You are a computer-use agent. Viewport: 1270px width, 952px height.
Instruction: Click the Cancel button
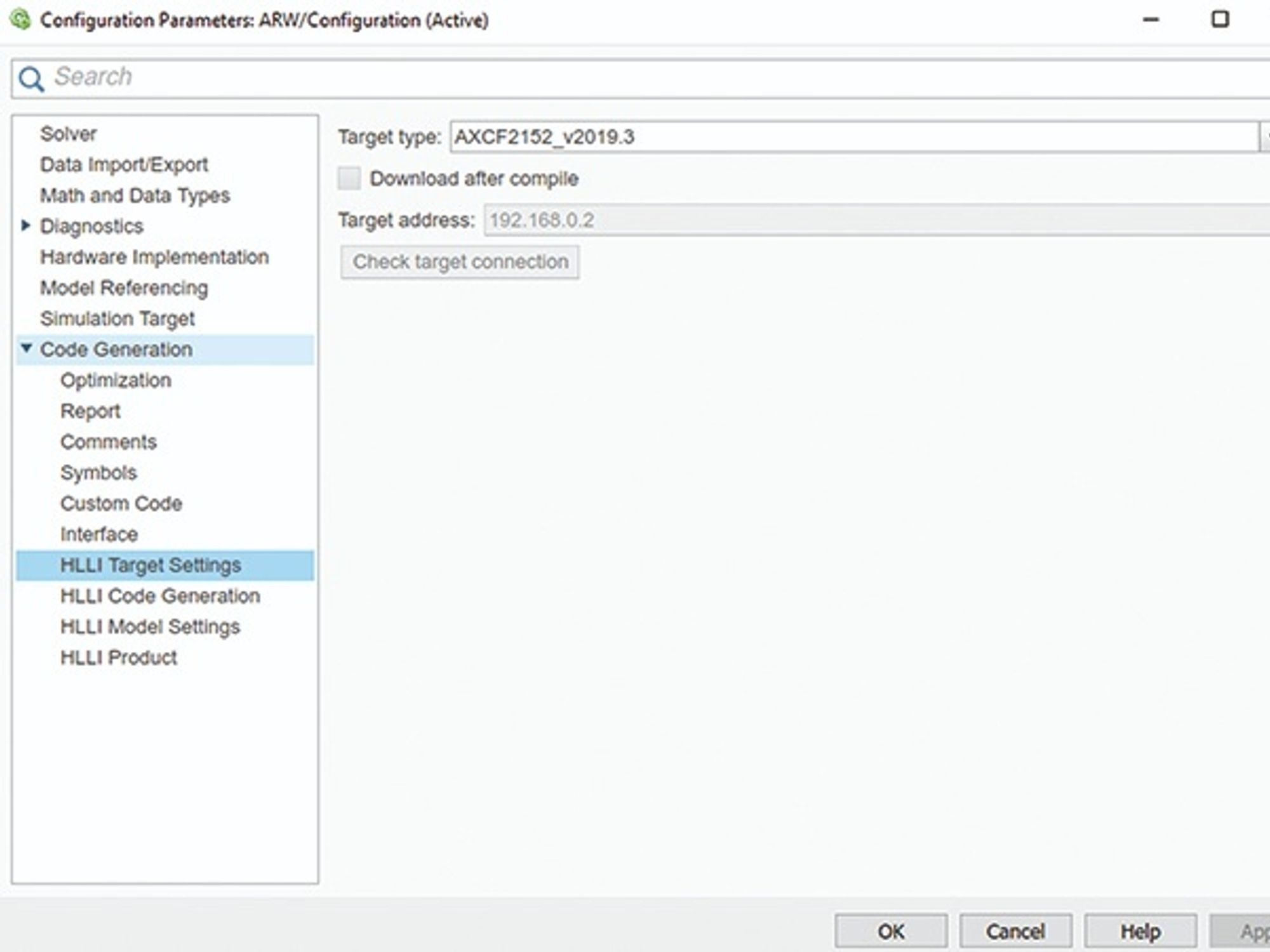(1015, 931)
